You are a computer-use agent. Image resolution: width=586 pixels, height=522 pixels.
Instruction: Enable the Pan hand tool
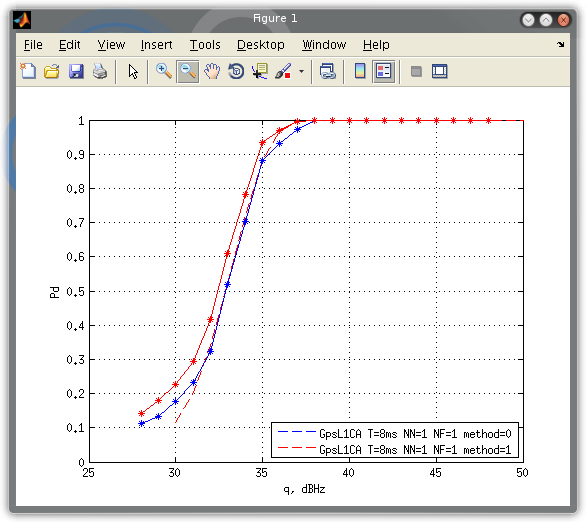click(212, 71)
